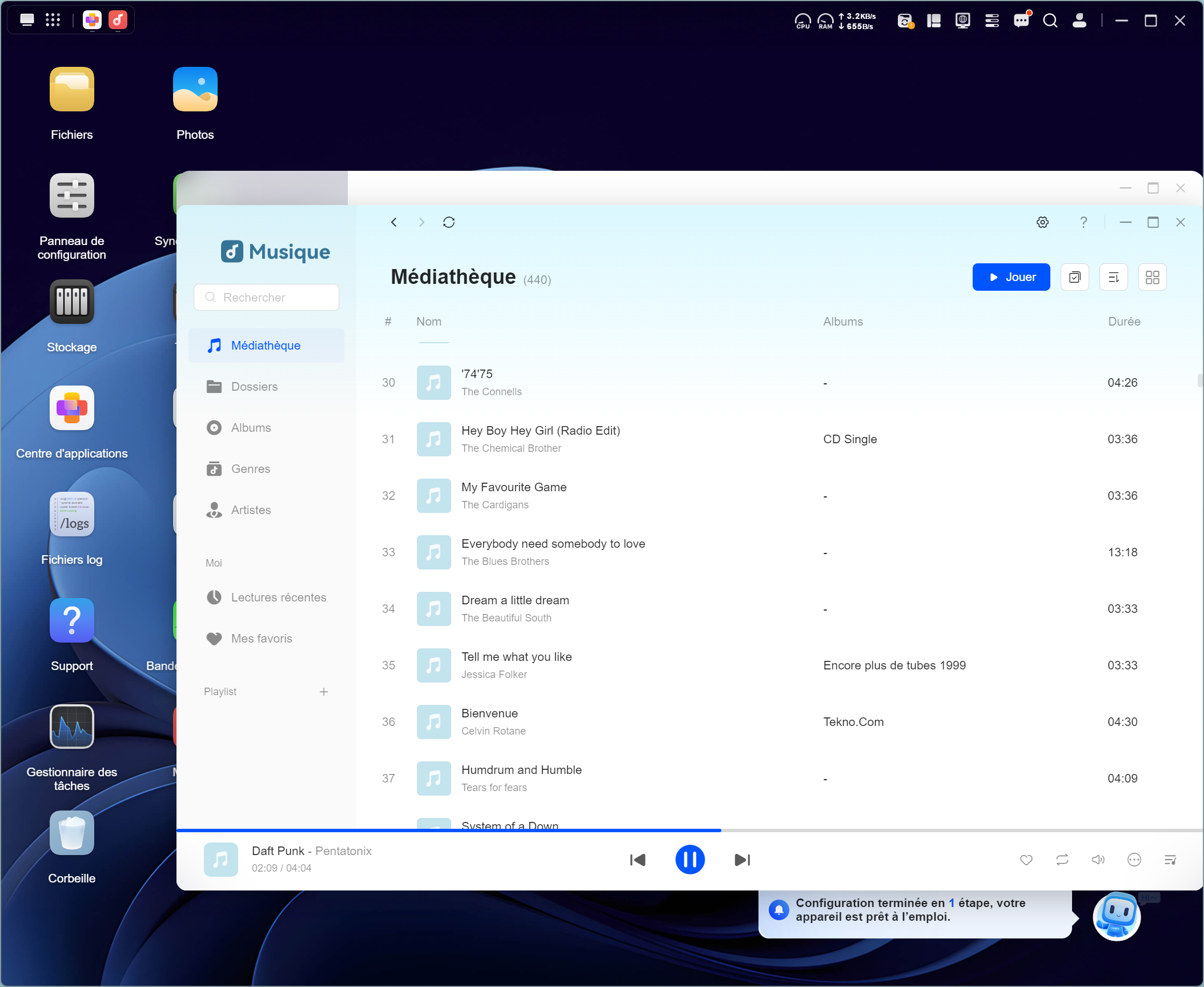Navigate forward in Musique
Viewport: 1204px width, 987px height.
422,222
